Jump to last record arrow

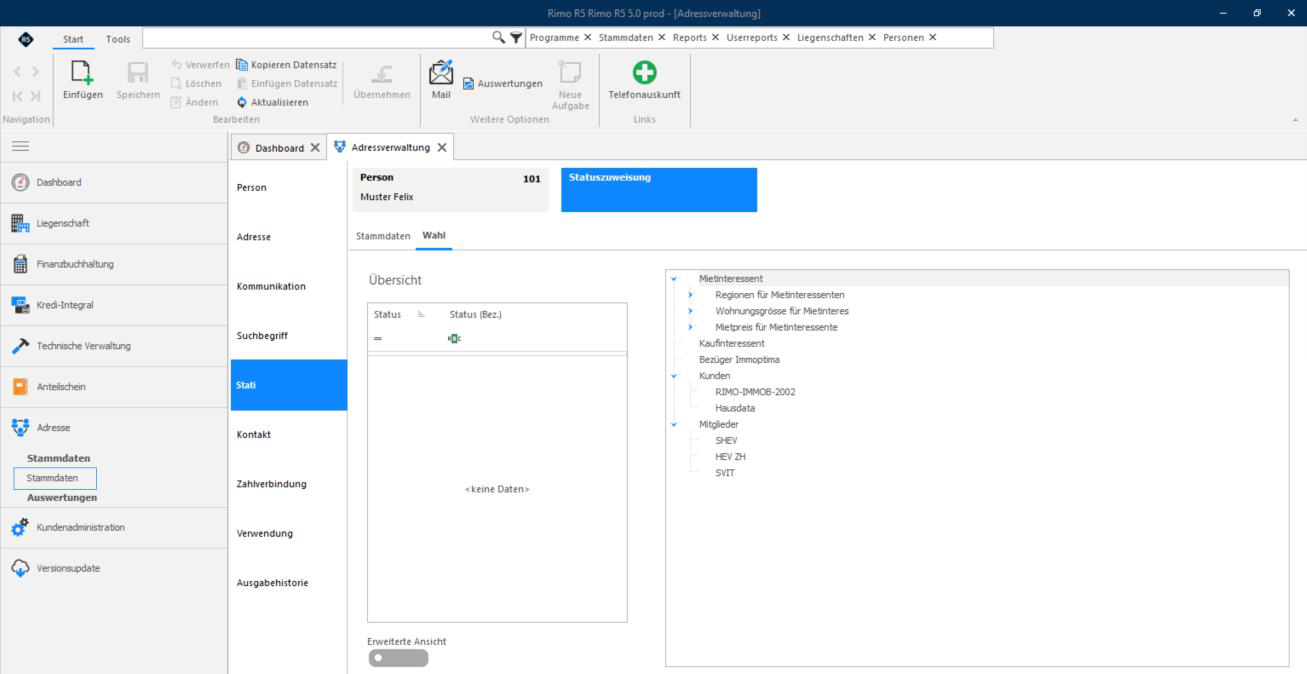(x=35, y=96)
